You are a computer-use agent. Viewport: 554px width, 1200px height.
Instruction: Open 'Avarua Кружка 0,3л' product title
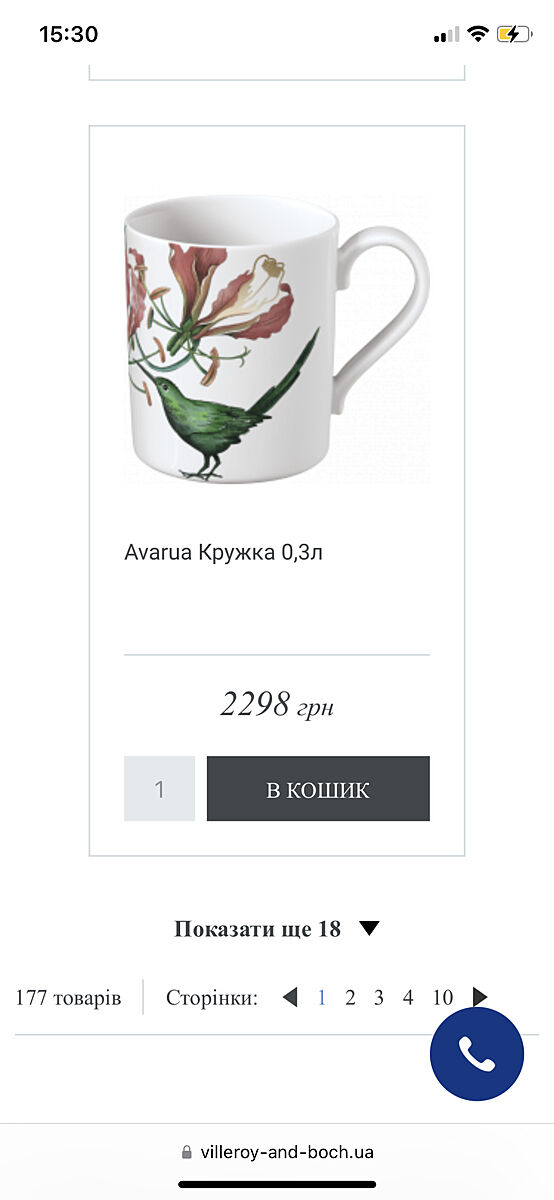[224, 552]
